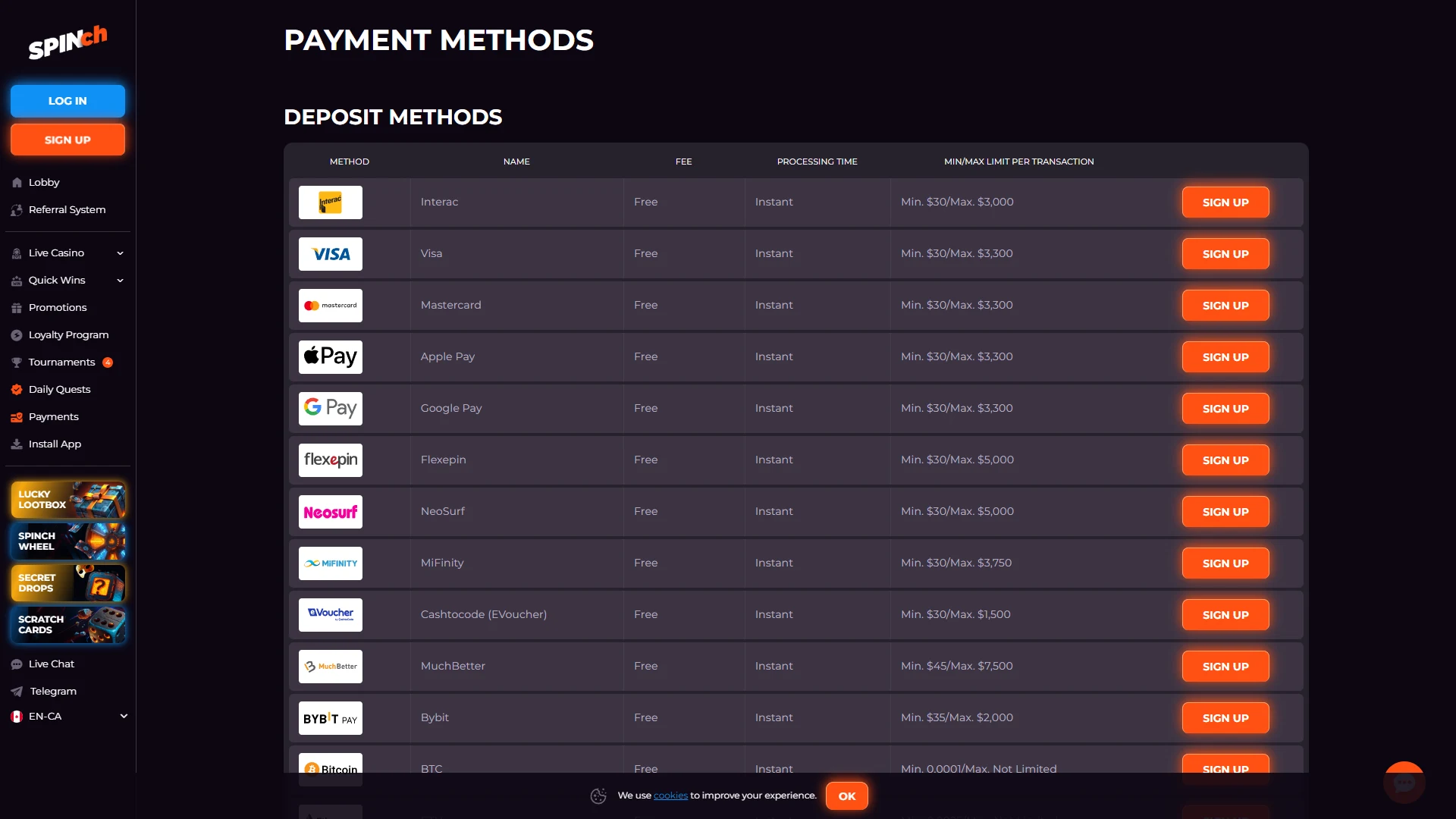Open Daily Quests page
Image resolution: width=1456 pixels, height=819 pixels.
(59, 390)
